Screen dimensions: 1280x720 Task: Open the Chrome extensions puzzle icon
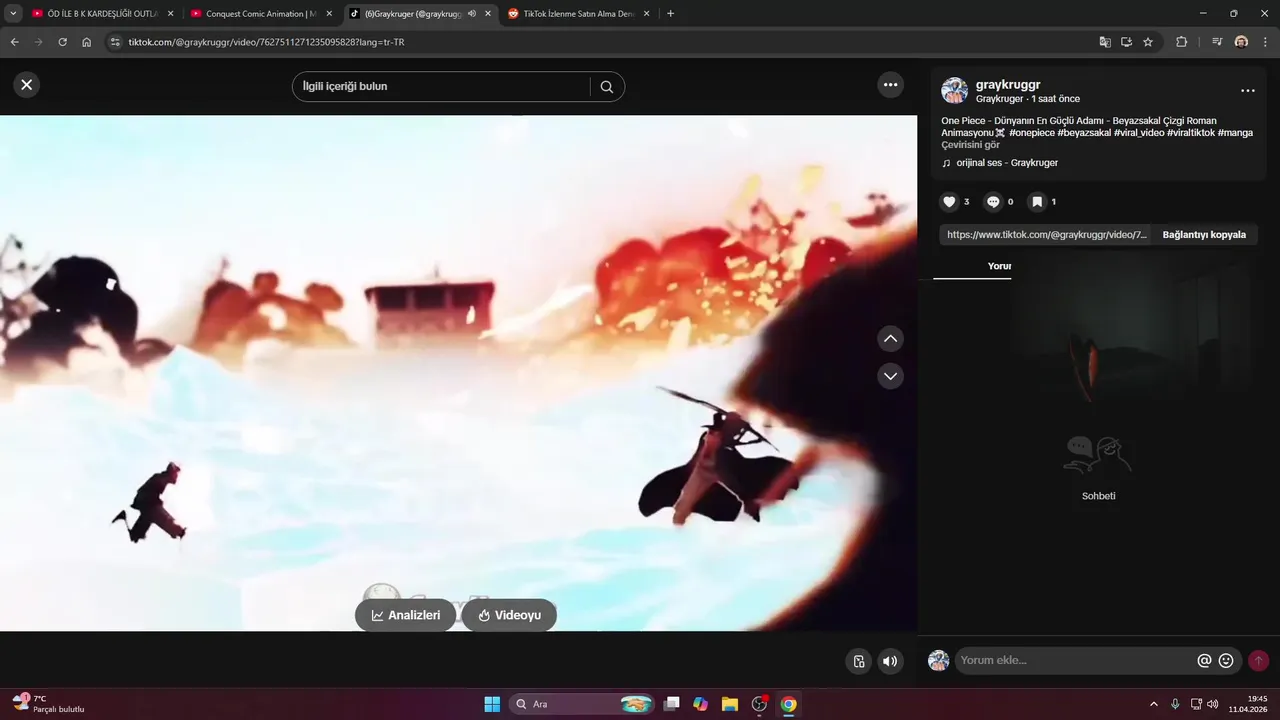click(1181, 42)
